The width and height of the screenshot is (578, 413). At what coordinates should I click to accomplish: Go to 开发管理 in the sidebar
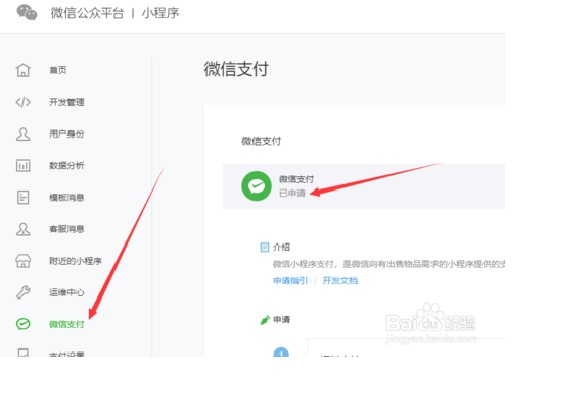(x=67, y=102)
